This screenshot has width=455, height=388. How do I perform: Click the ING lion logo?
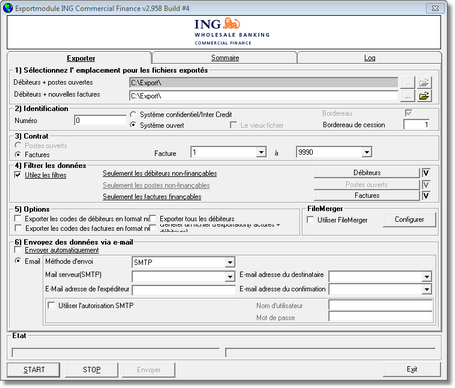(x=232, y=23)
